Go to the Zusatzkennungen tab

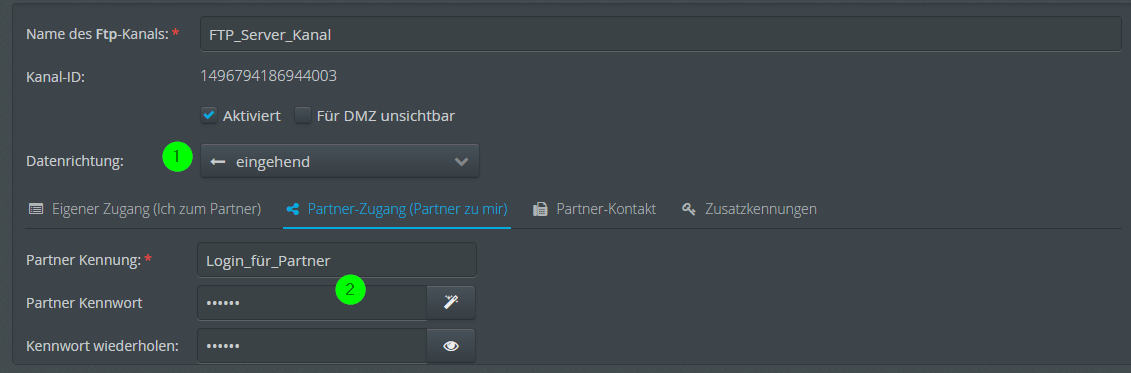pyautogui.click(x=749, y=209)
